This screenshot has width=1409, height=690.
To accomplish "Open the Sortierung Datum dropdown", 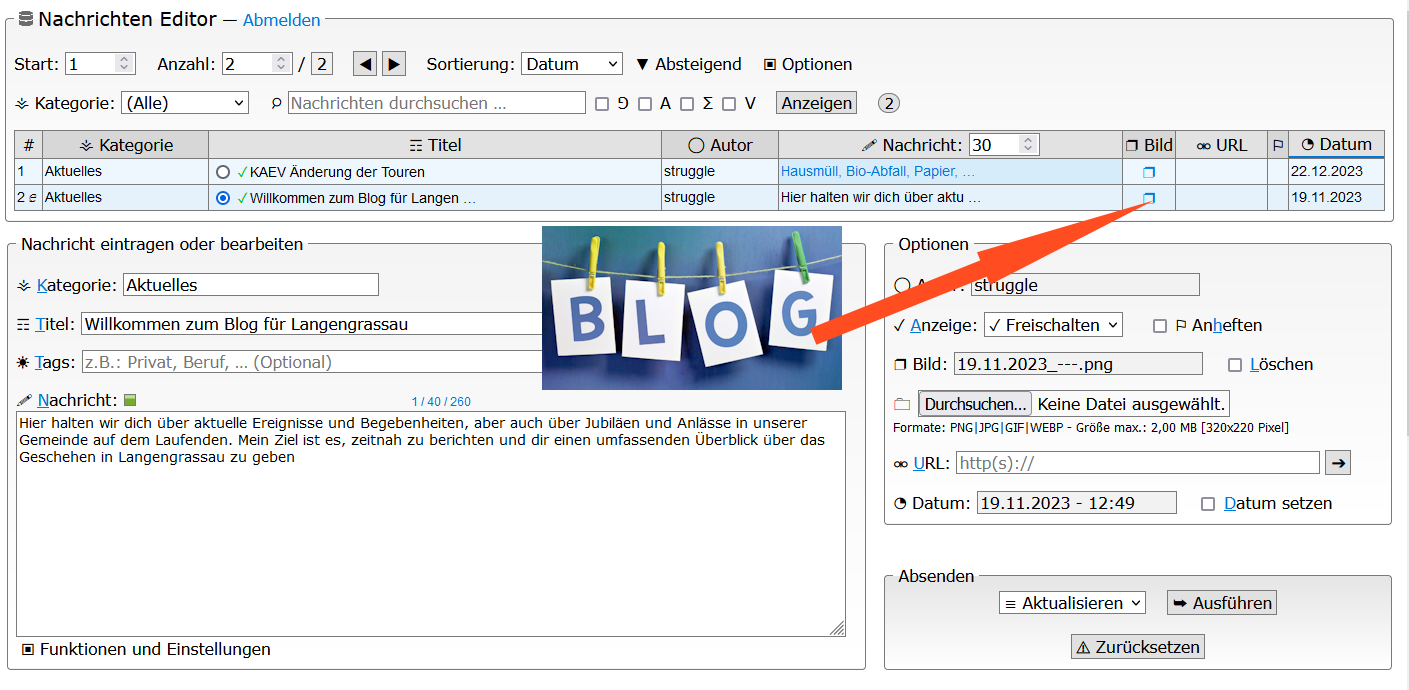I will (571, 64).
